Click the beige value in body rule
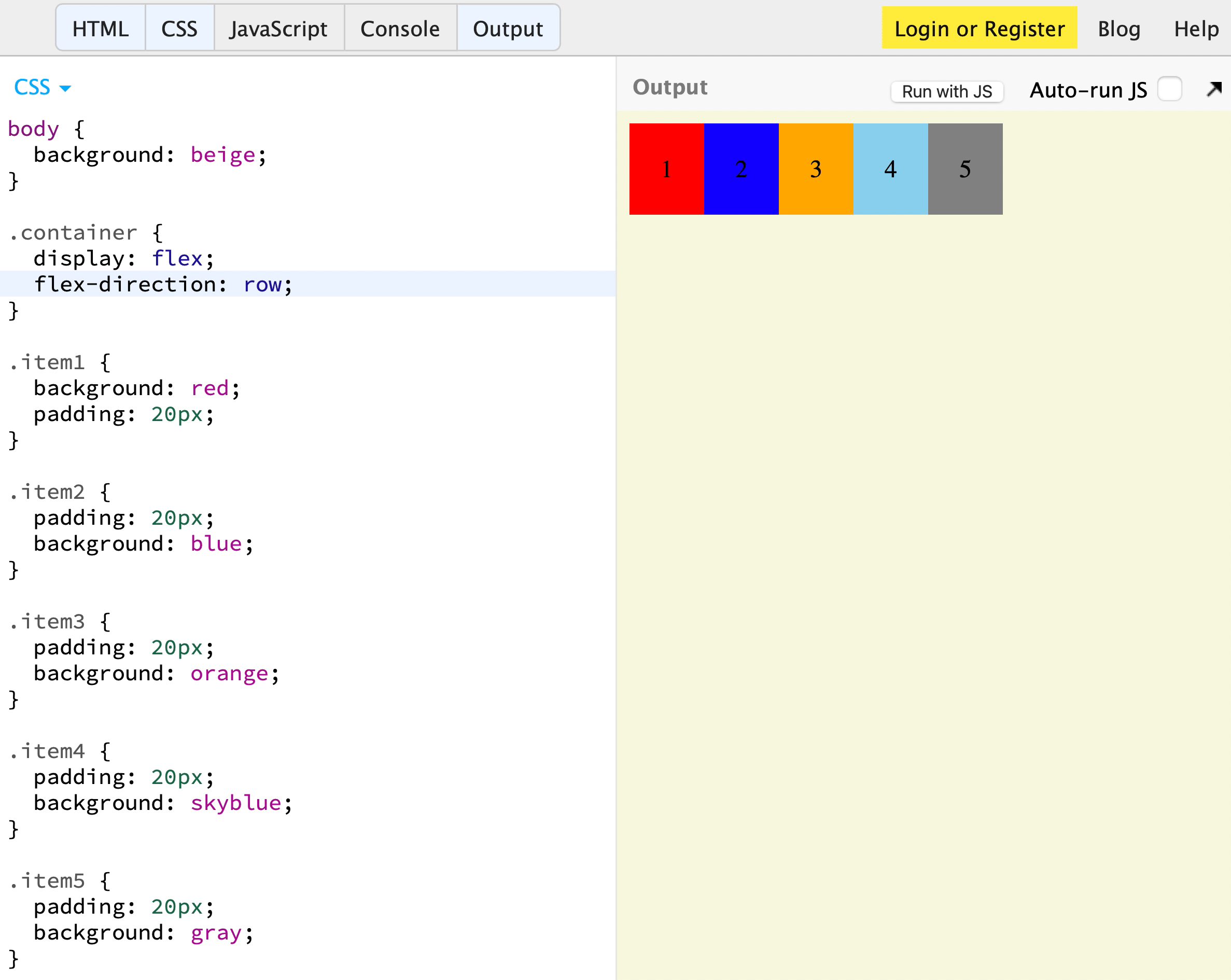1231x980 pixels. point(222,155)
